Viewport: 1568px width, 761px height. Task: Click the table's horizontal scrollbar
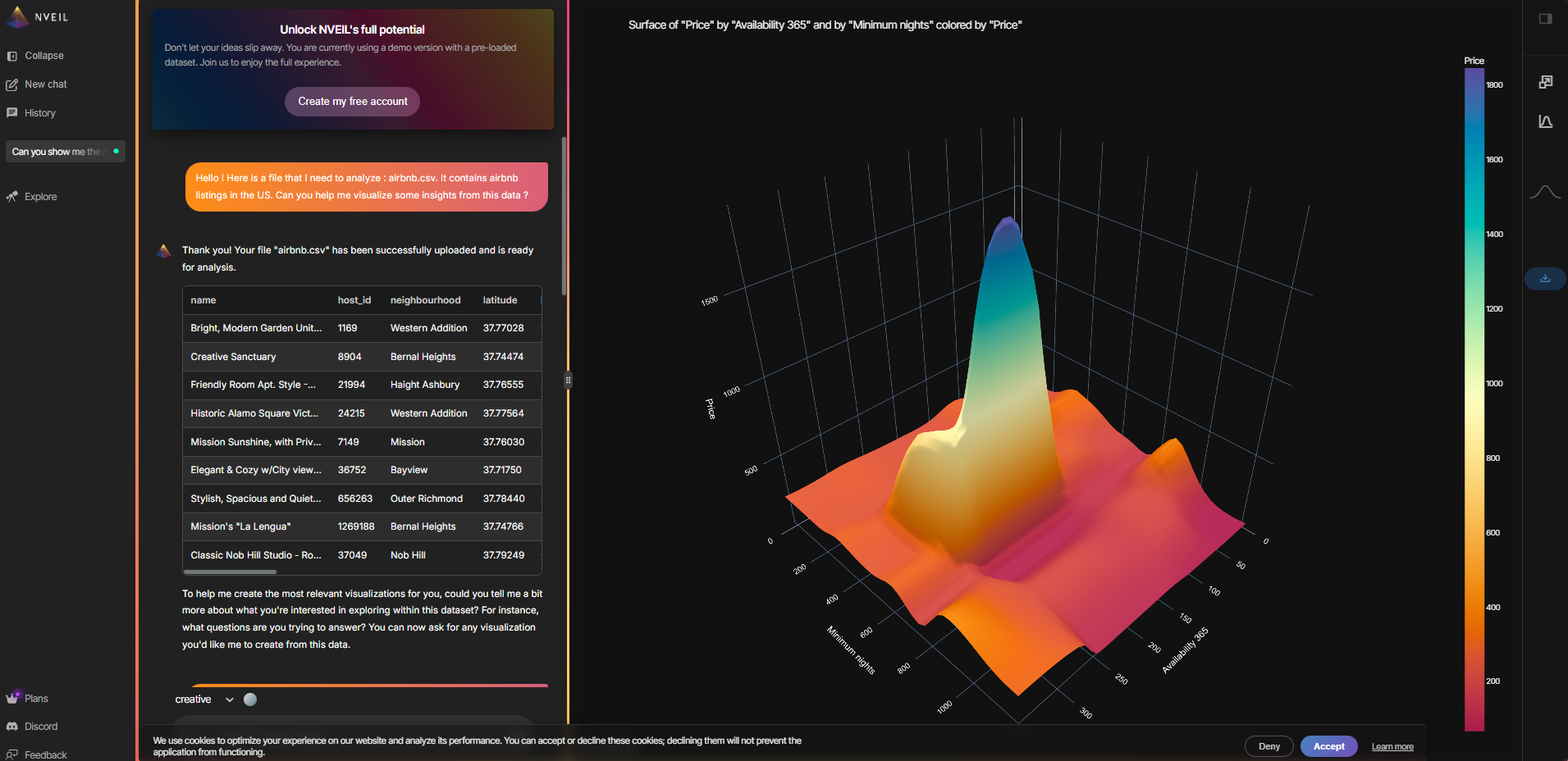(230, 572)
